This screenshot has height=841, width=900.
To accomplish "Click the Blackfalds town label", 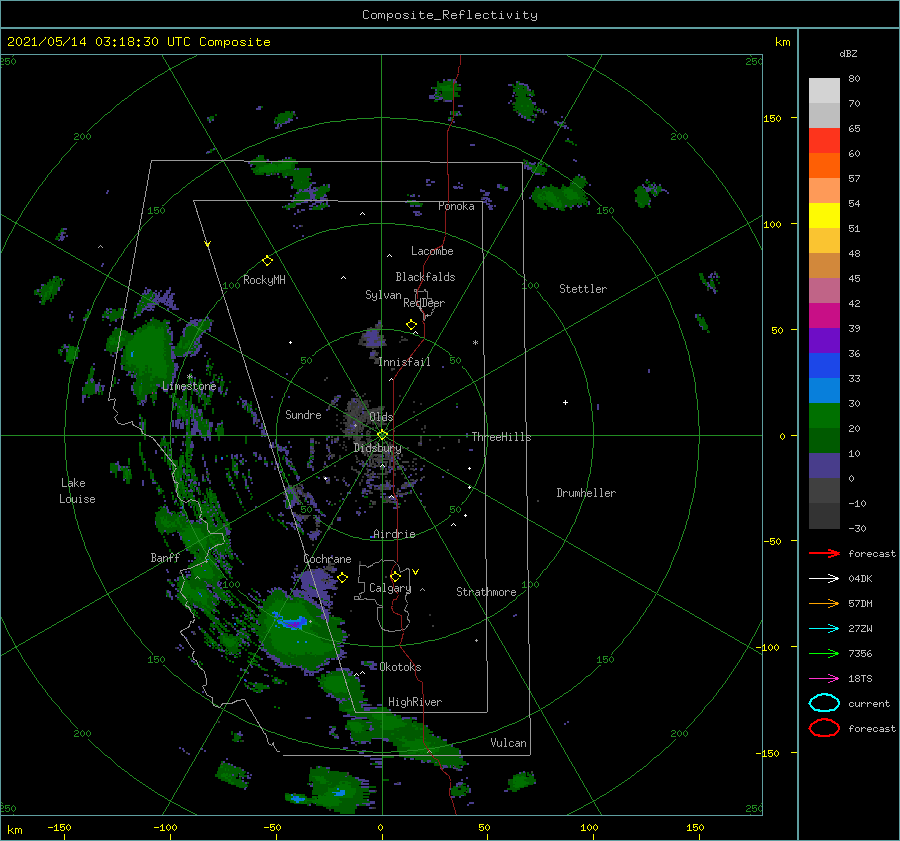I will (x=425, y=277).
